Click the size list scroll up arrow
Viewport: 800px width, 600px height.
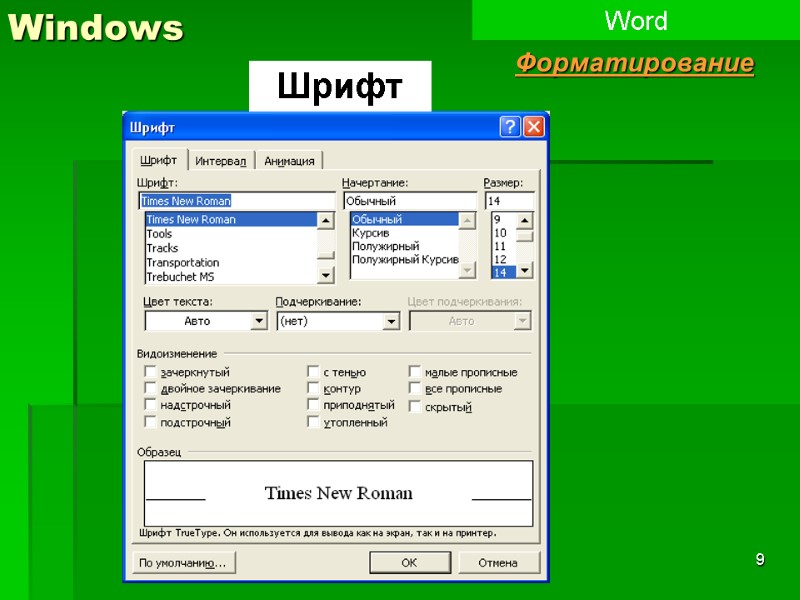click(x=524, y=220)
